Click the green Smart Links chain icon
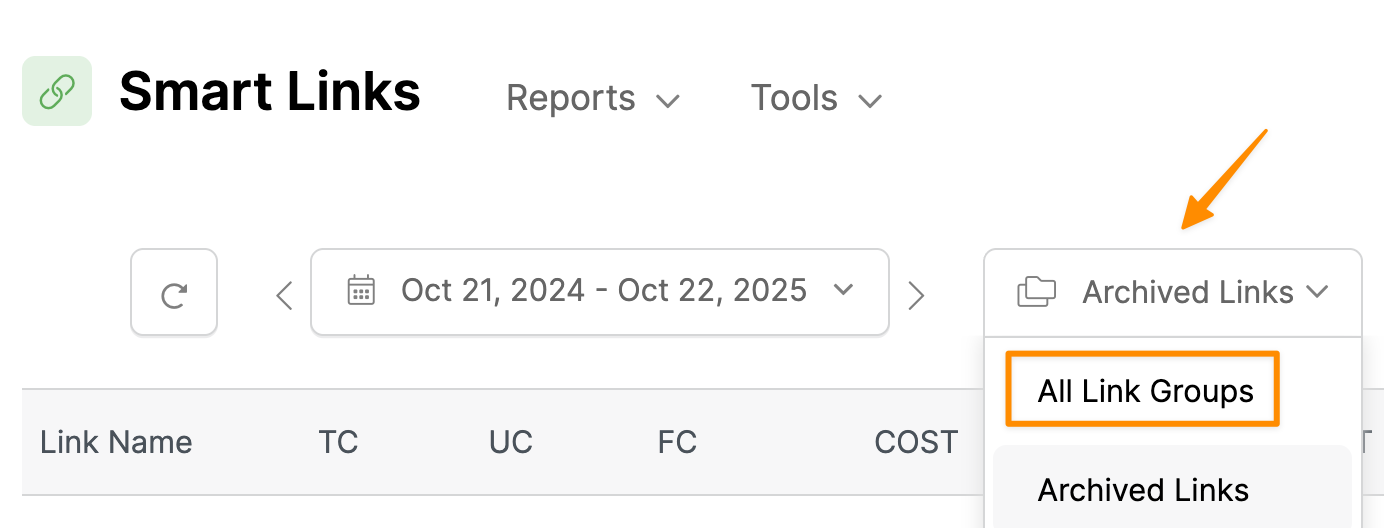This screenshot has height=528, width=1384. [x=57, y=92]
